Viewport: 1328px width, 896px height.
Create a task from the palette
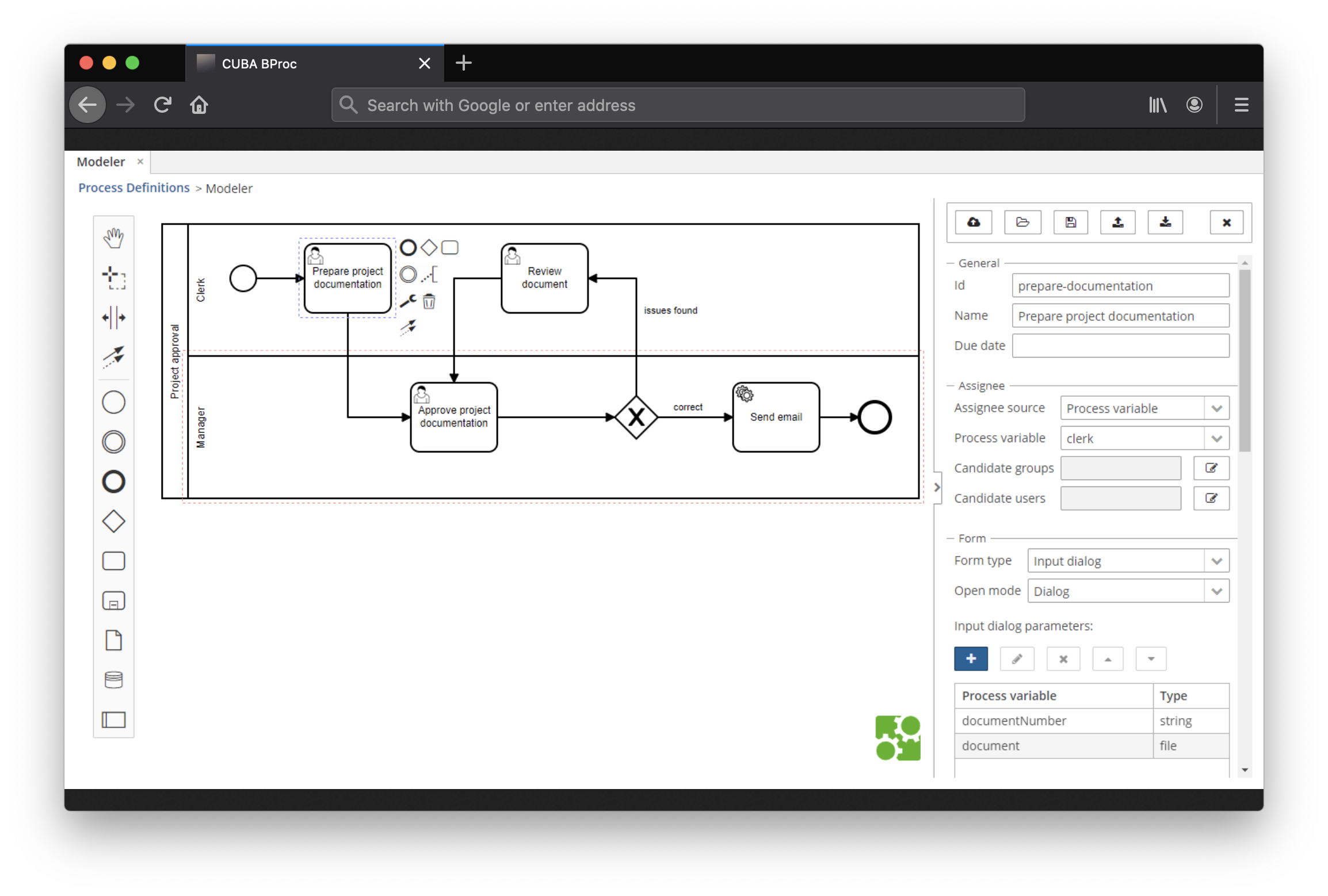(113, 561)
